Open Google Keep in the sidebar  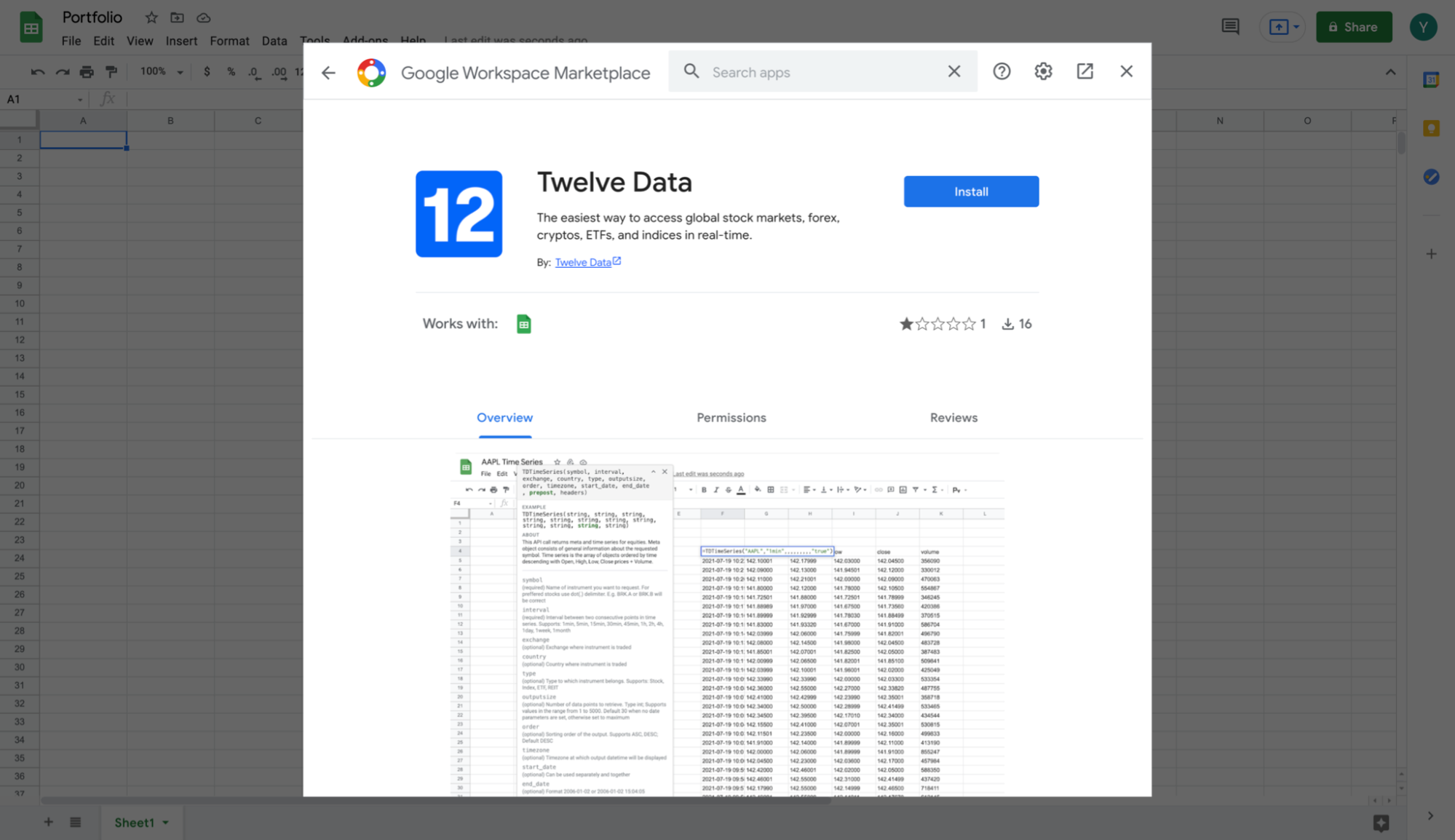pyautogui.click(x=1430, y=127)
